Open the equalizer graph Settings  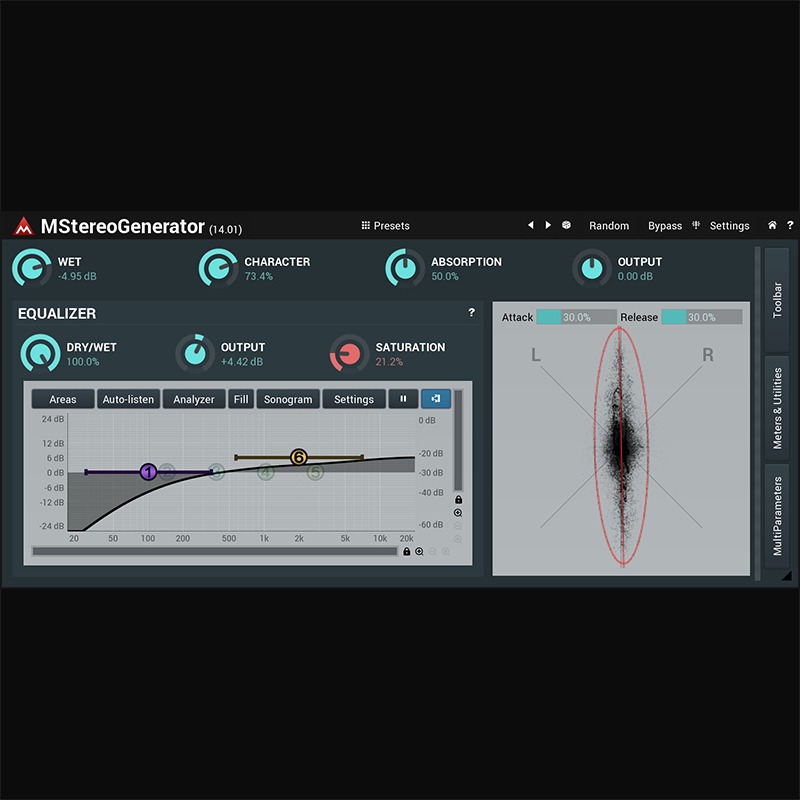point(354,399)
